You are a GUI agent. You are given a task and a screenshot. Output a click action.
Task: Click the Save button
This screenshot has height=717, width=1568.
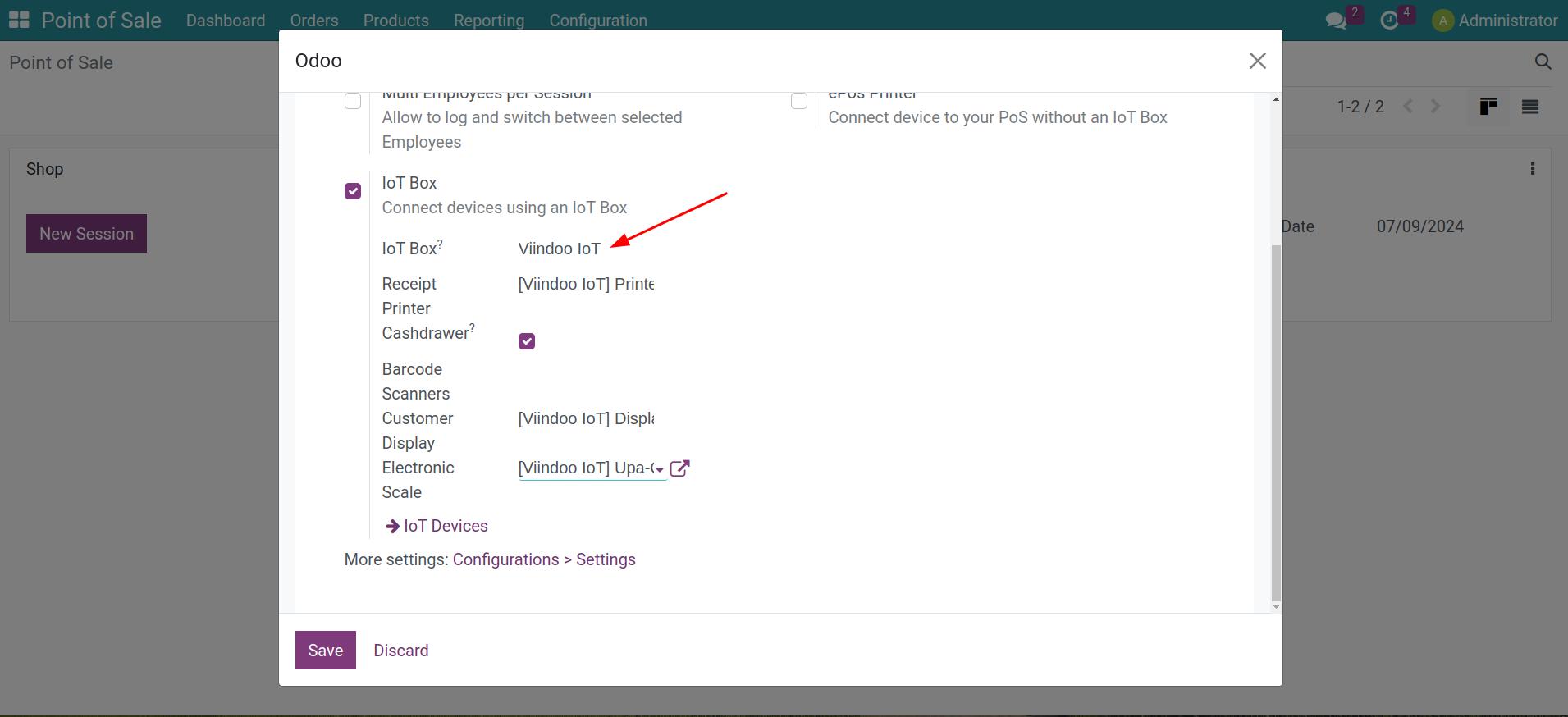click(325, 650)
